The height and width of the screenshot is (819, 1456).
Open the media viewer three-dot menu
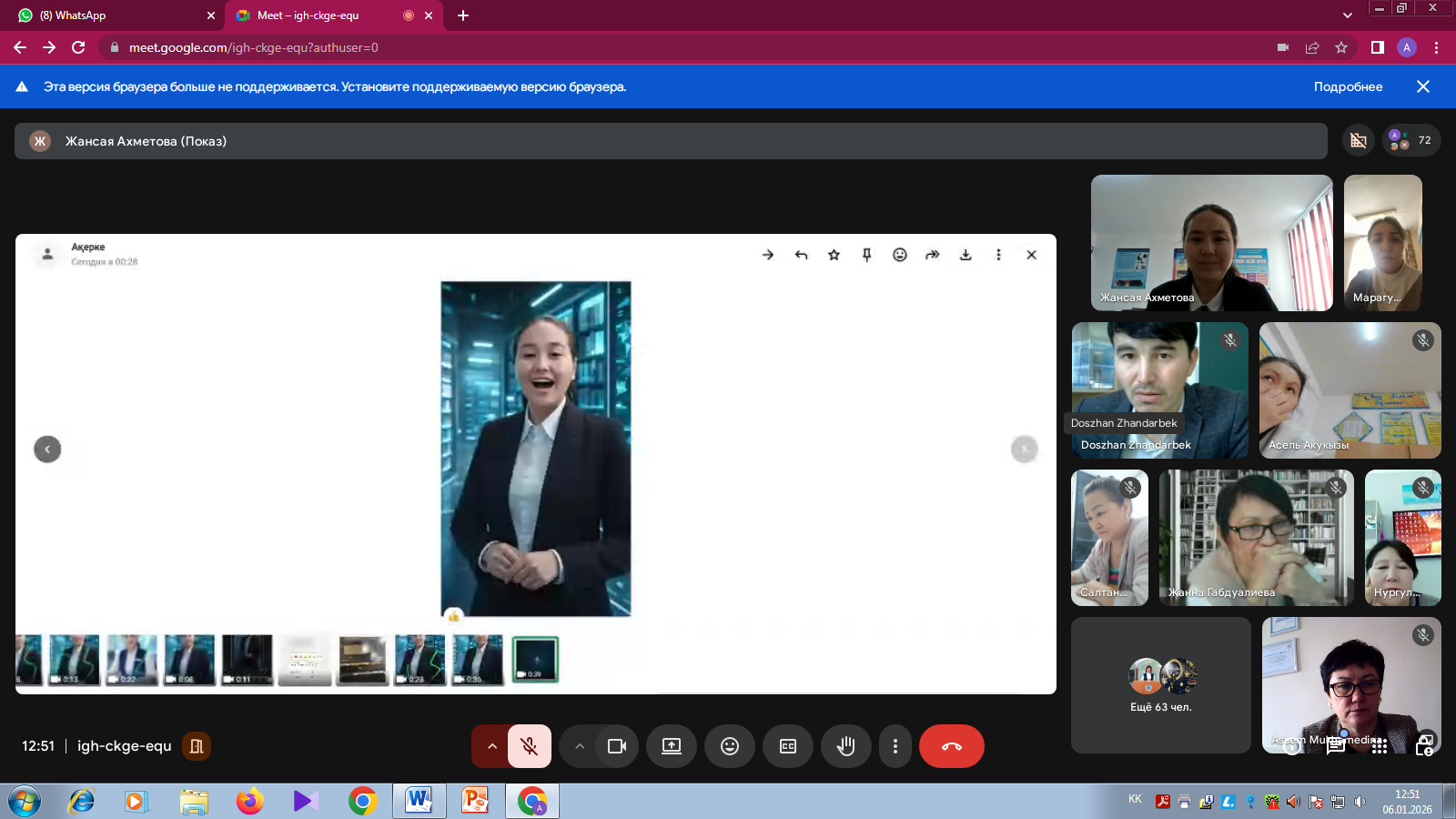click(998, 255)
